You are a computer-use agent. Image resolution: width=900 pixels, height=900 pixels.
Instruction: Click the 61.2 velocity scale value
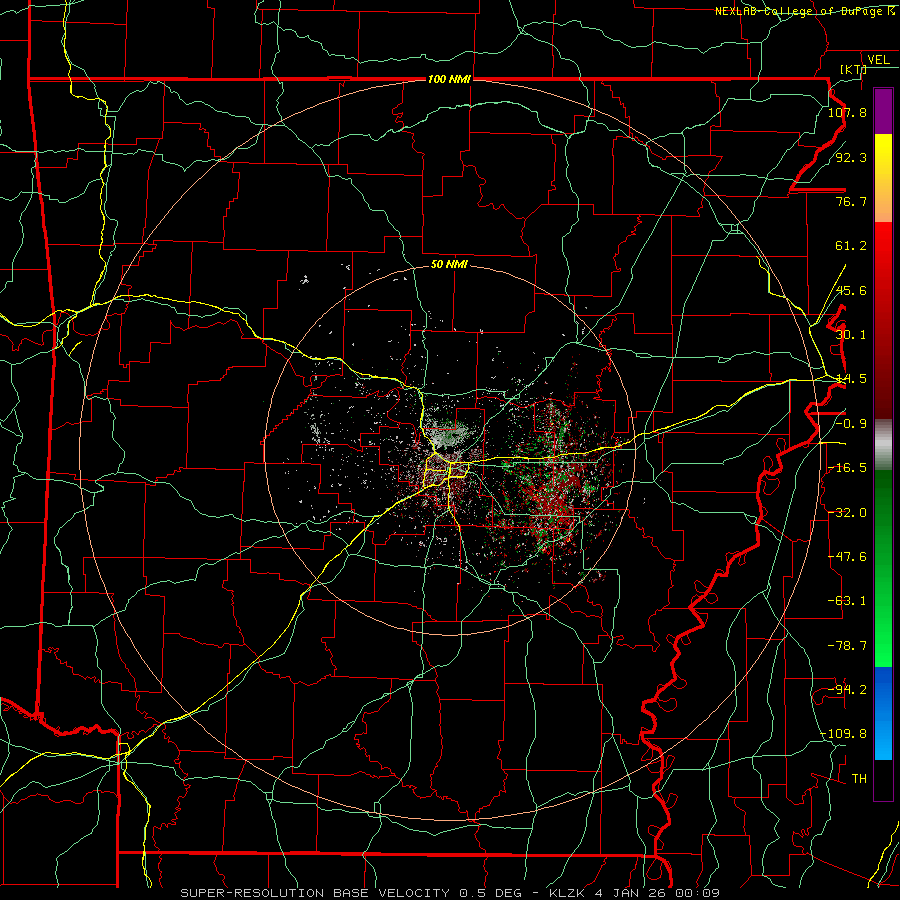click(851, 246)
